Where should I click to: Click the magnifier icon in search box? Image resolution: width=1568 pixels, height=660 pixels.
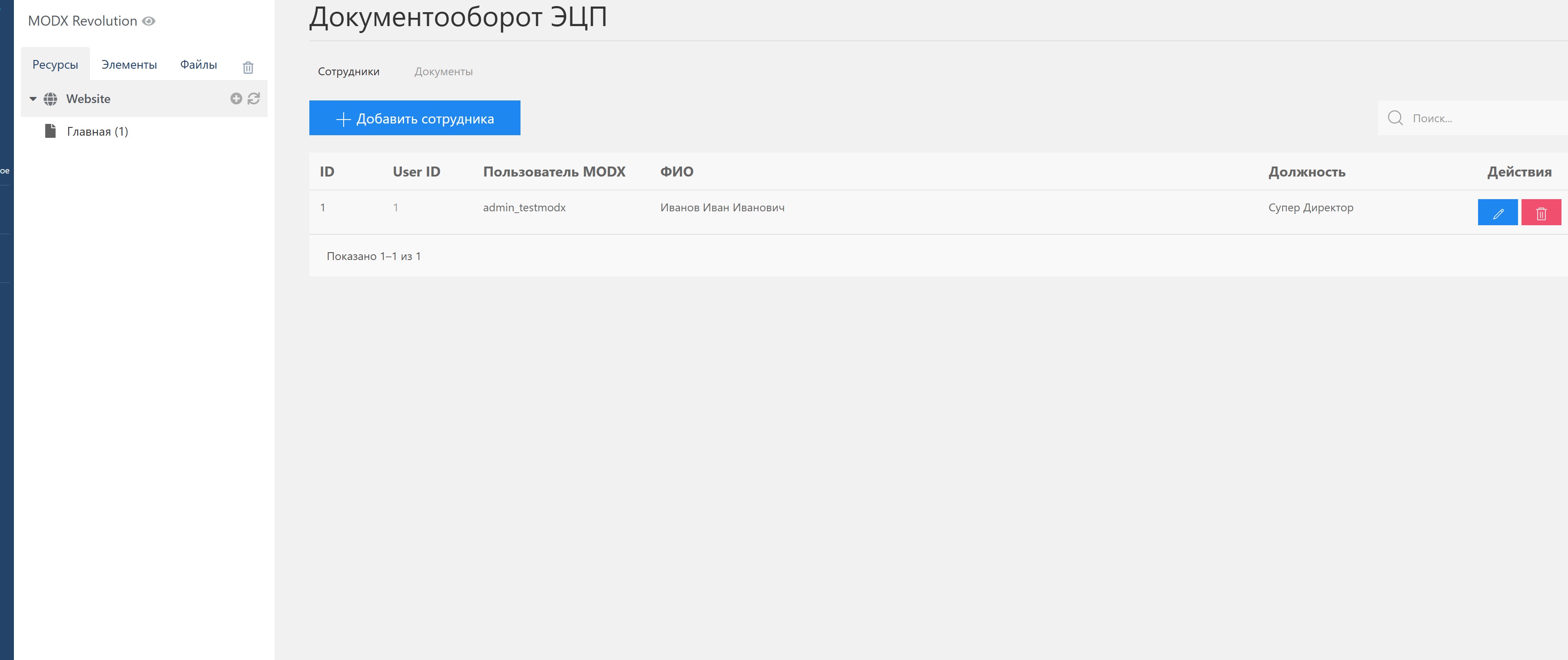point(1395,118)
